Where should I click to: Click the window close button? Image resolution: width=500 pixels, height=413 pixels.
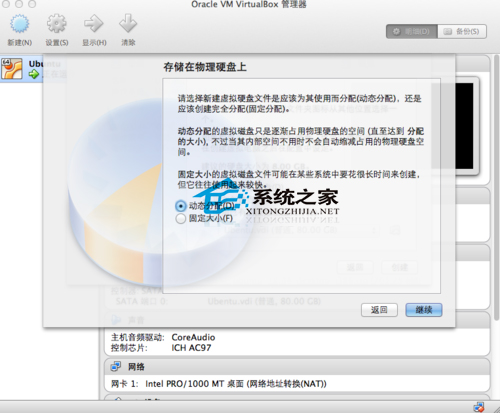click(6, 4)
